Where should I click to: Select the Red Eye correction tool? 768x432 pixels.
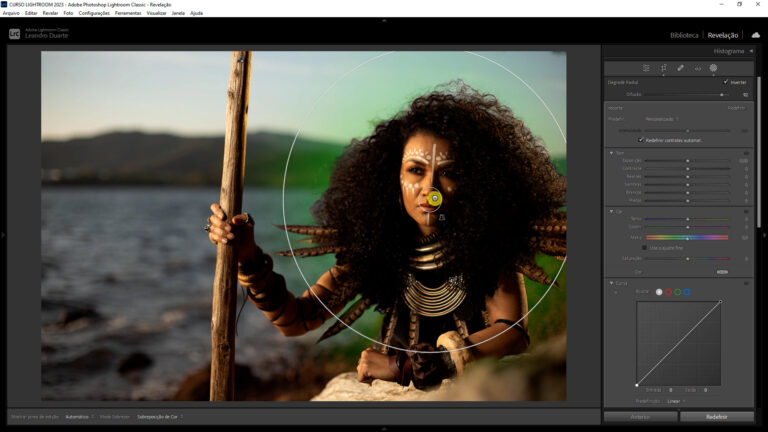click(697, 68)
